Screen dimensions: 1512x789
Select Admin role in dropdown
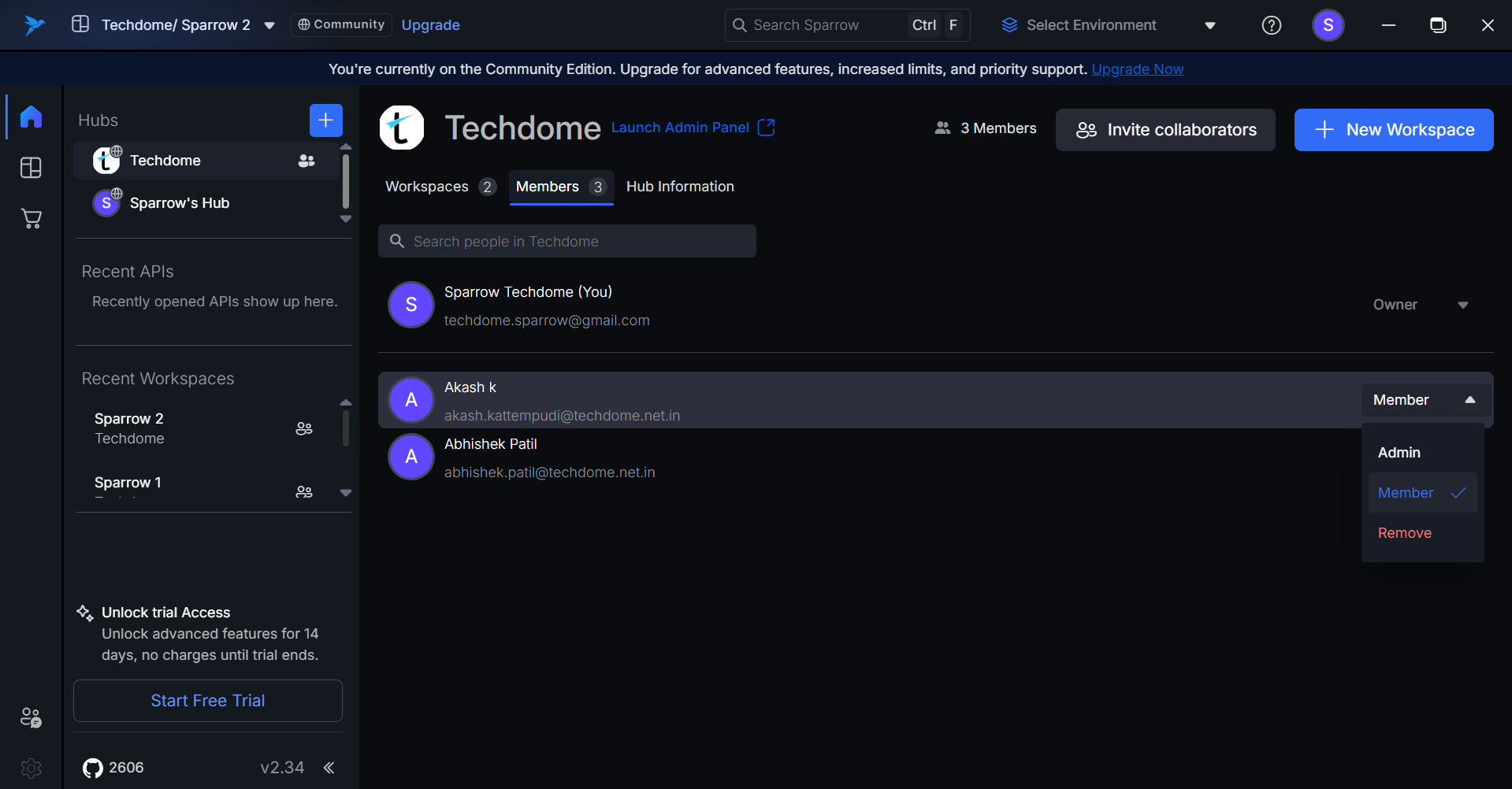pyautogui.click(x=1399, y=453)
